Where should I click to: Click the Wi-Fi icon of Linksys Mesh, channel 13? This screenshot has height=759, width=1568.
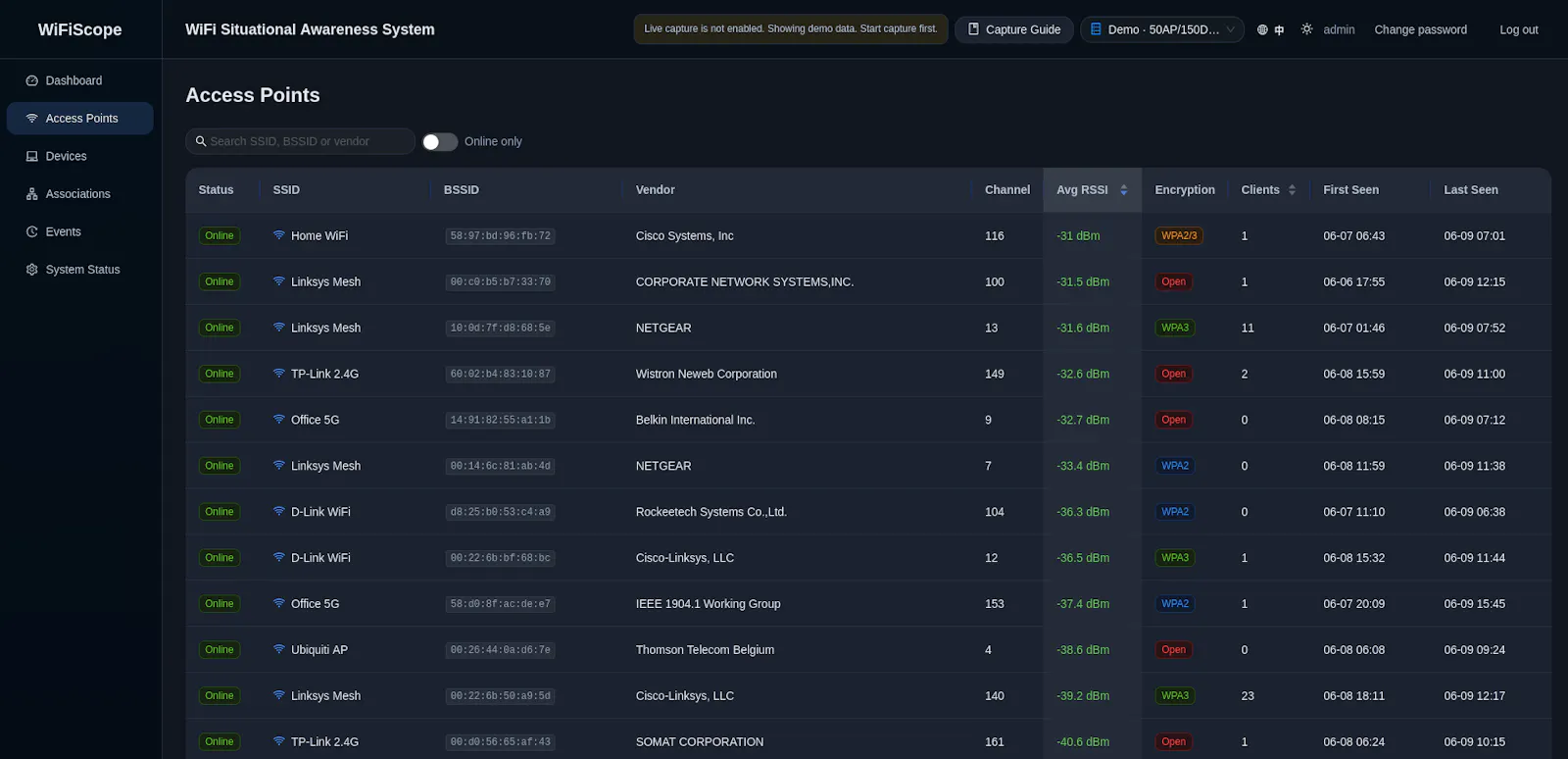(x=279, y=328)
